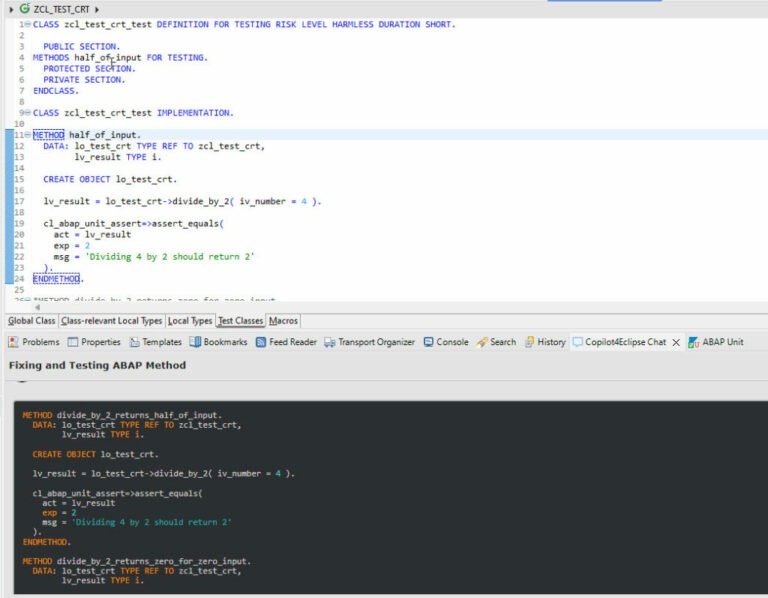Open the ABAP Unit view
This screenshot has height=598, width=768.
click(x=722, y=342)
